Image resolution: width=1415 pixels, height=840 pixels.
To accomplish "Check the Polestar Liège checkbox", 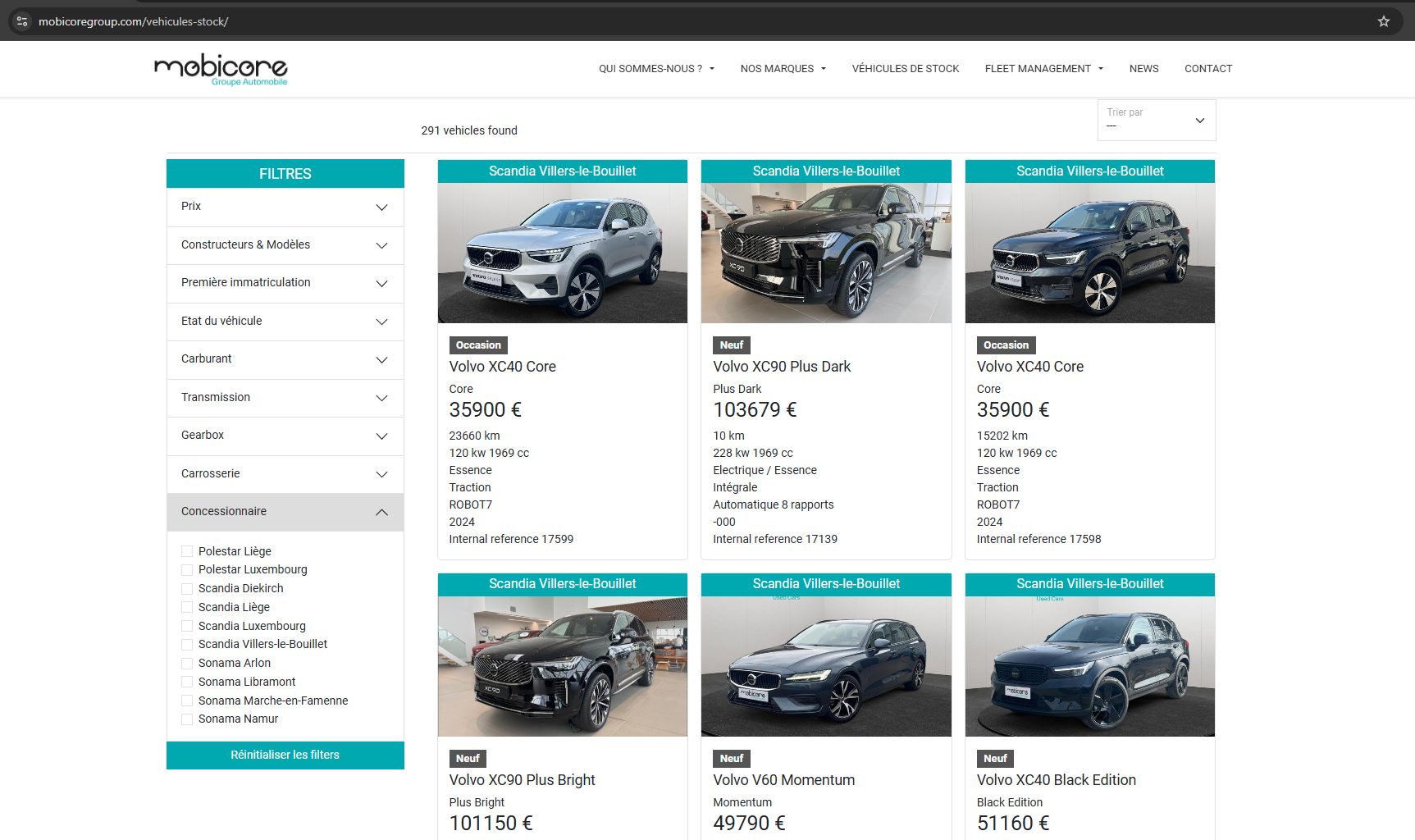I will click(x=187, y=551).
